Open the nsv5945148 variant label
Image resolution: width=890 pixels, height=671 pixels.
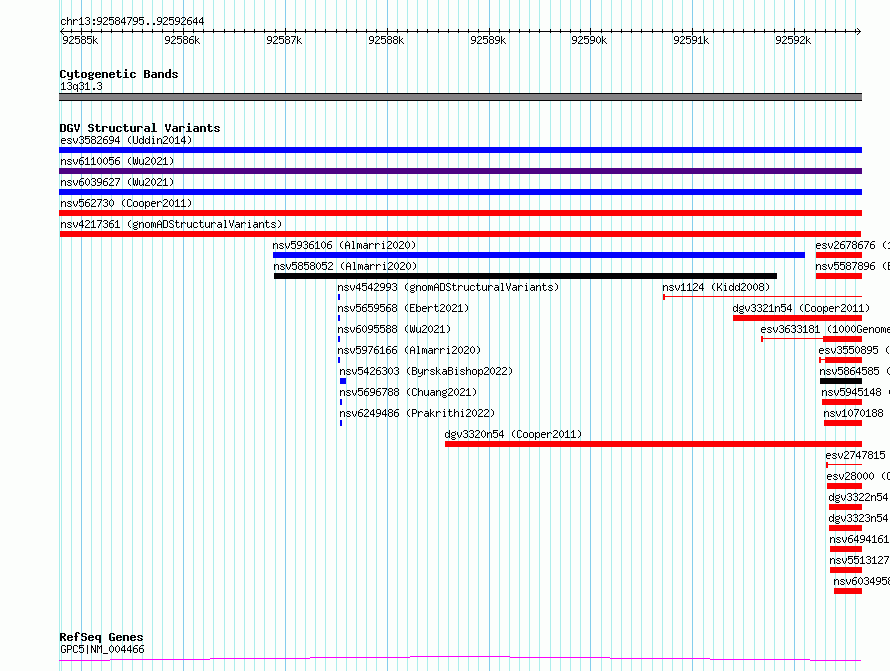point(855,392)
